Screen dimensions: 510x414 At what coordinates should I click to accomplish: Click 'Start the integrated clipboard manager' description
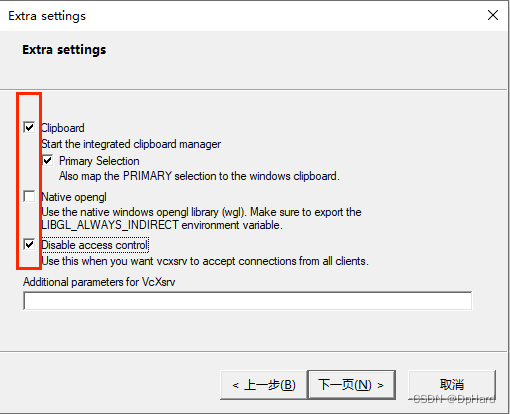[x=131, y=144]
